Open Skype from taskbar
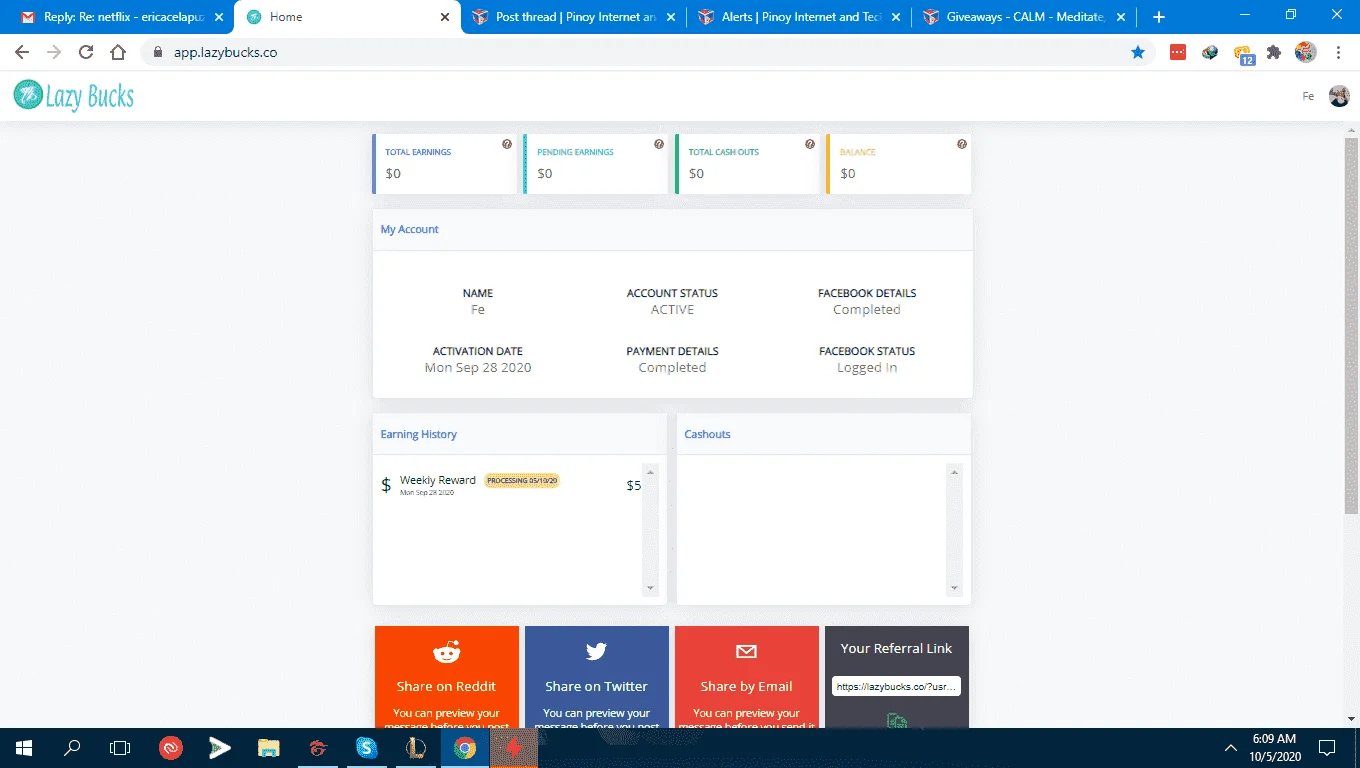The width and height of the screenshot is (1360, 768). point(367,747)
